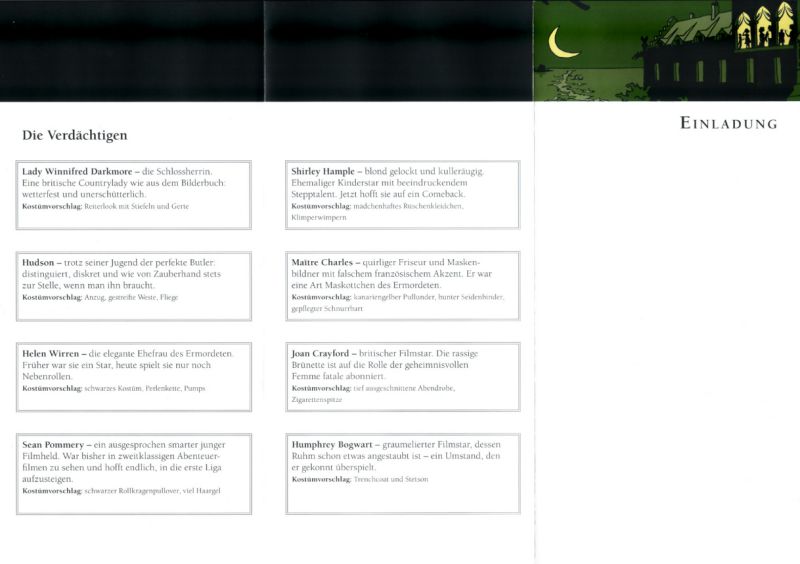800x564 pixels.
Task: Click the line "Ruhm schon etwas angestaubt ist – ein Umstand, den"
Action: point(395,456)
